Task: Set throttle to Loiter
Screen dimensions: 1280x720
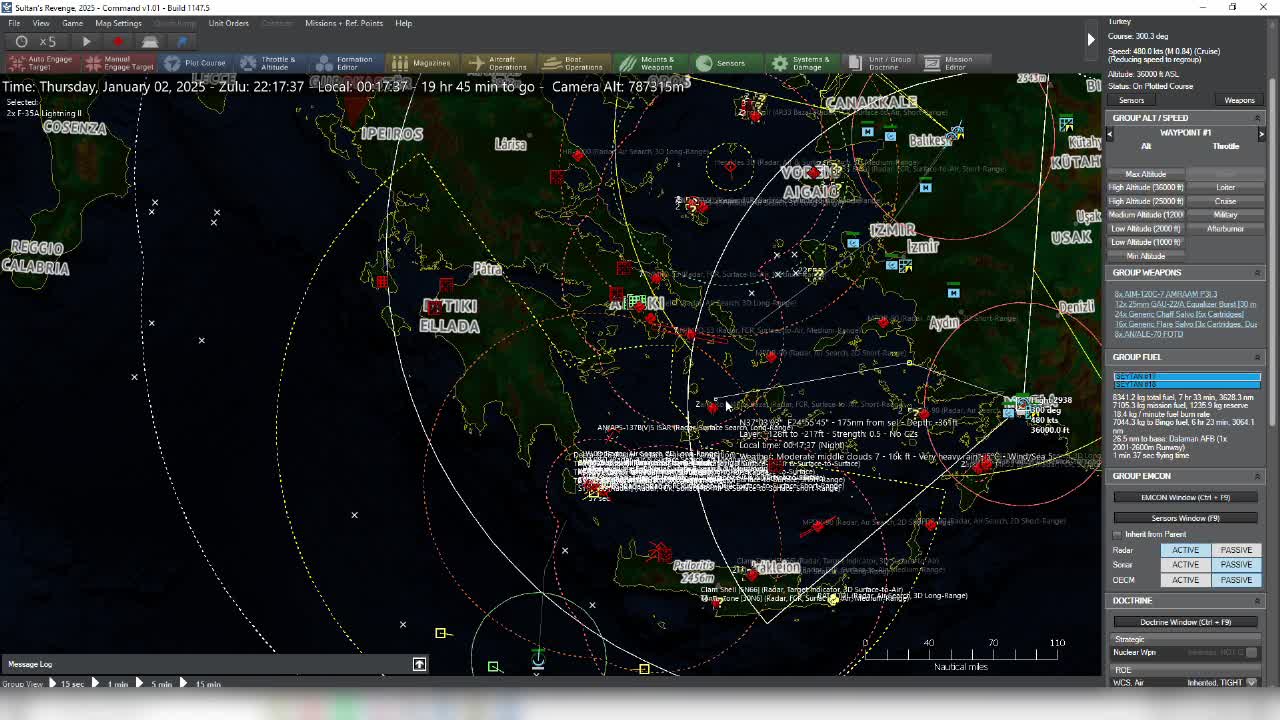Action: (1225, 187)
